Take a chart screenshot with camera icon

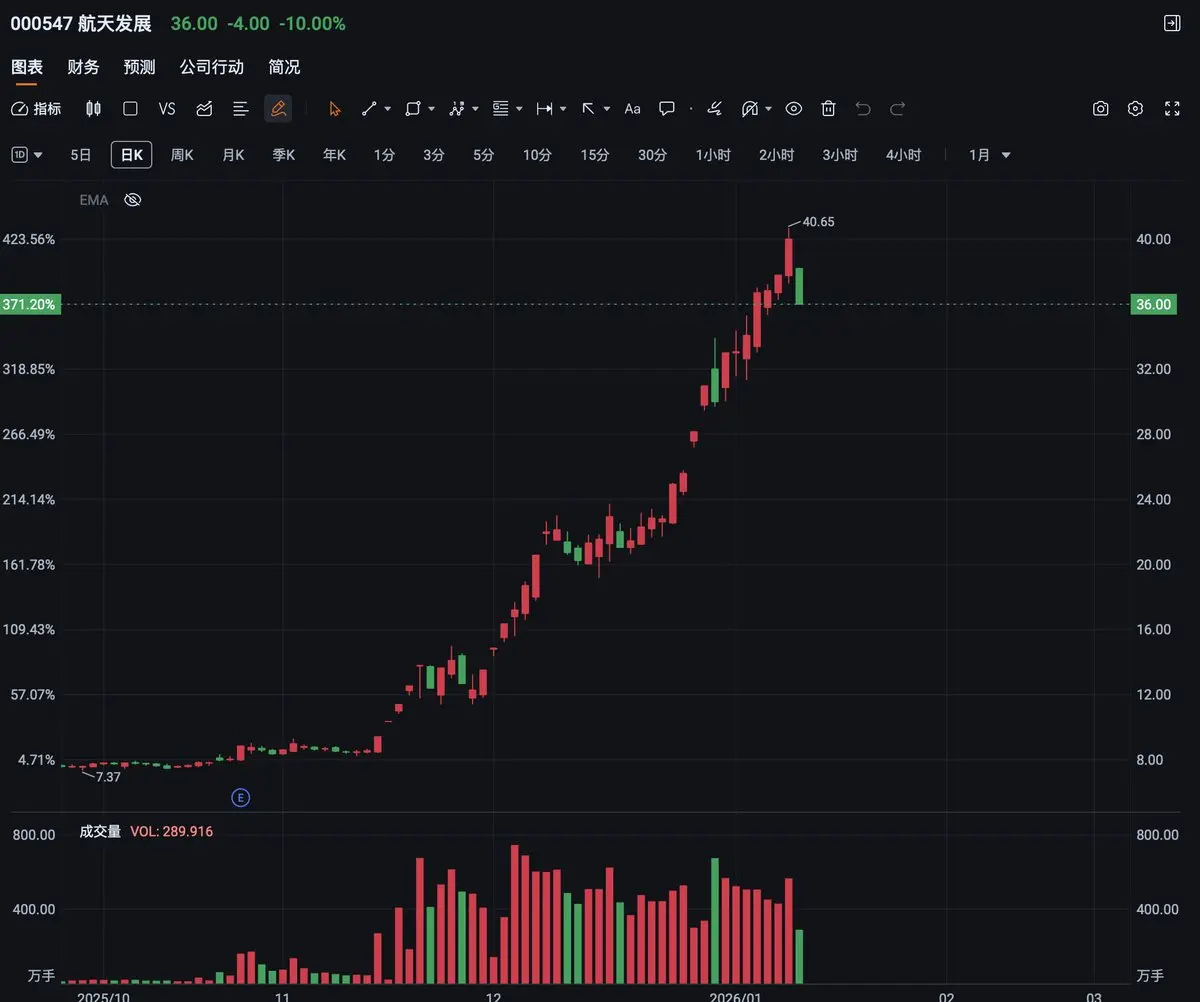tap(1100, 109)
